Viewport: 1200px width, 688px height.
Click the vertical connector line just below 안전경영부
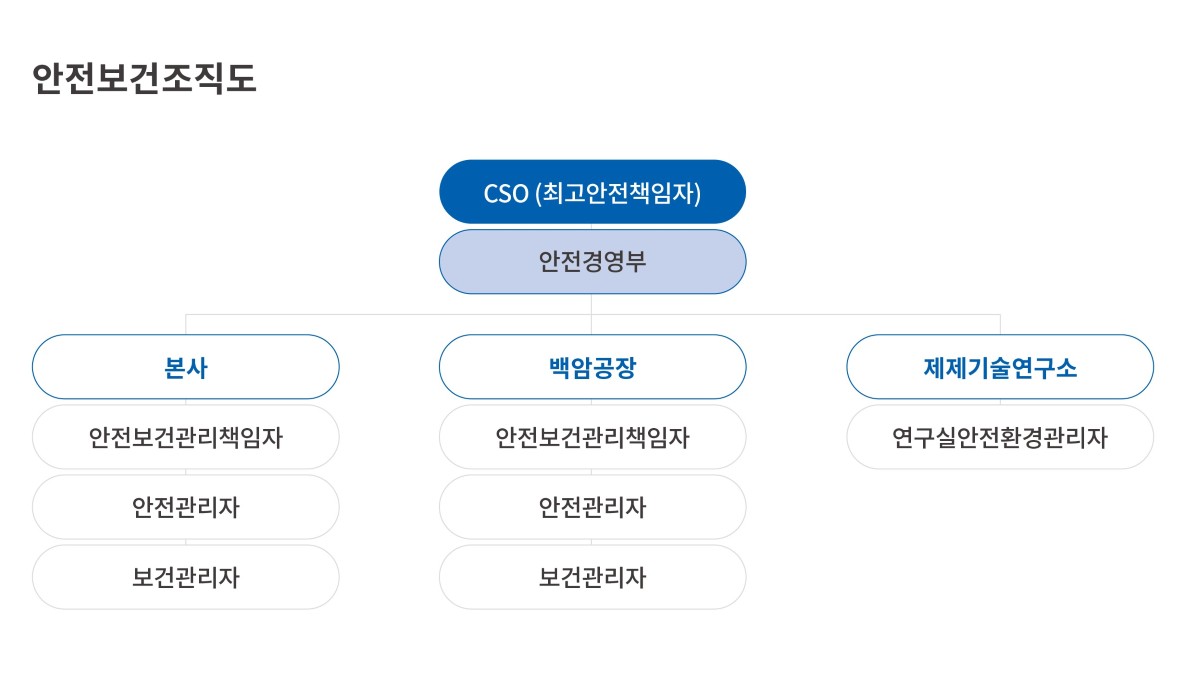(x=592, y=304)
